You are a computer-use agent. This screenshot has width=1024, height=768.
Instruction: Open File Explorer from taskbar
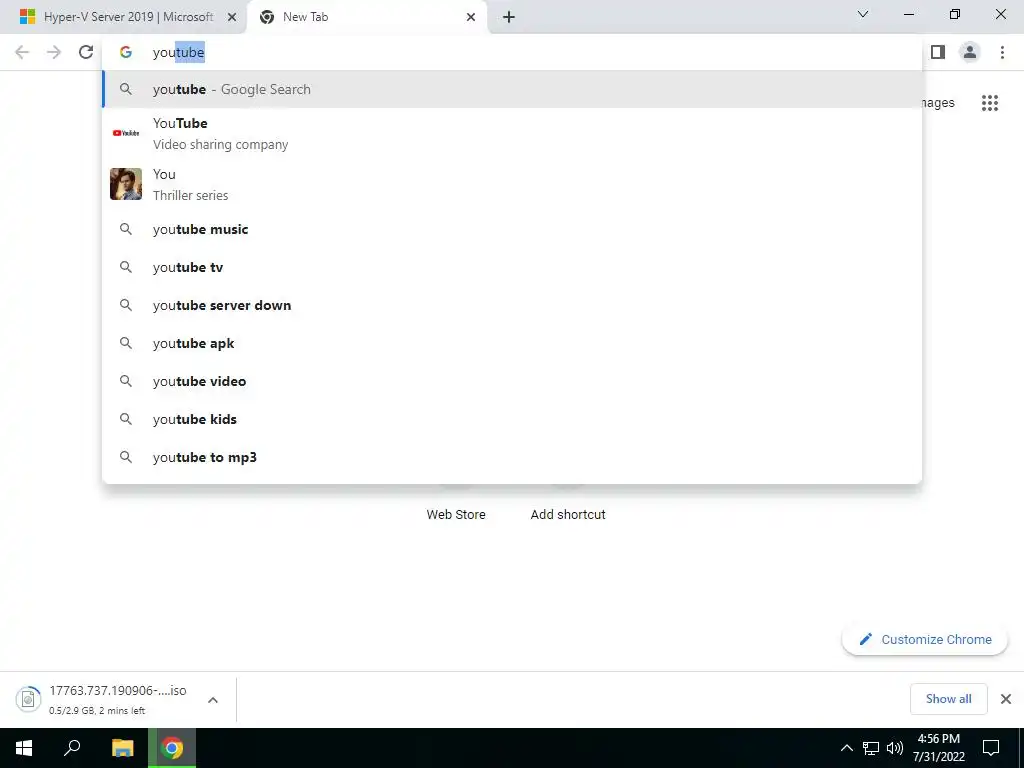(122, 748)
